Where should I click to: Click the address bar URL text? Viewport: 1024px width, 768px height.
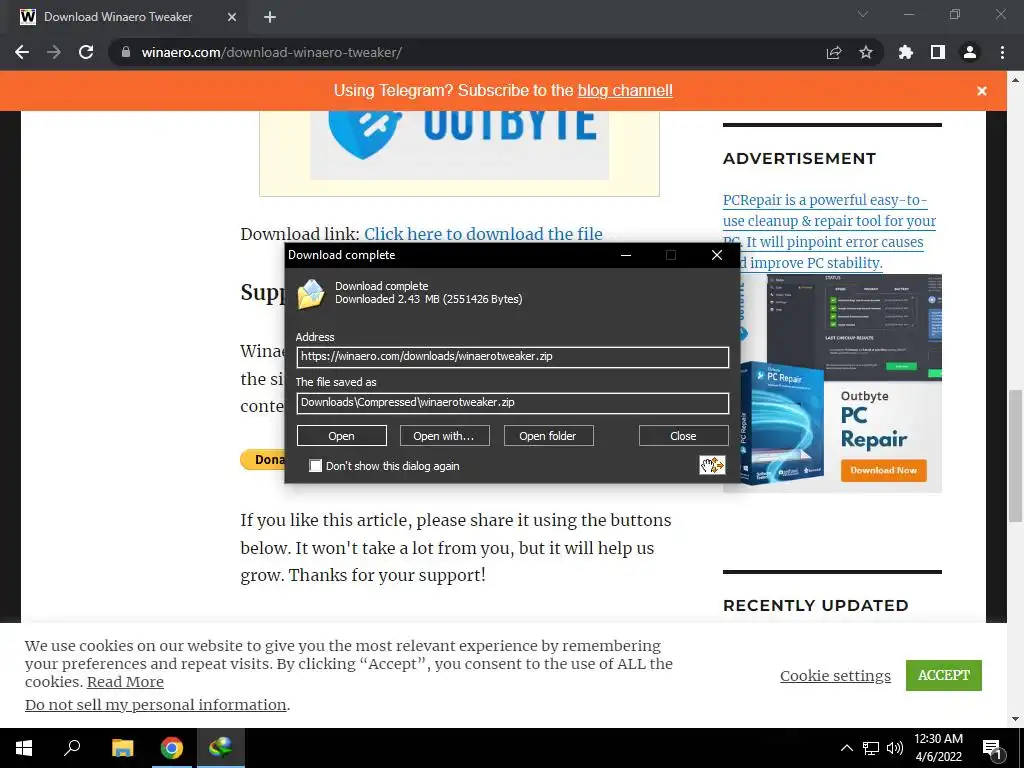point(272,52)
